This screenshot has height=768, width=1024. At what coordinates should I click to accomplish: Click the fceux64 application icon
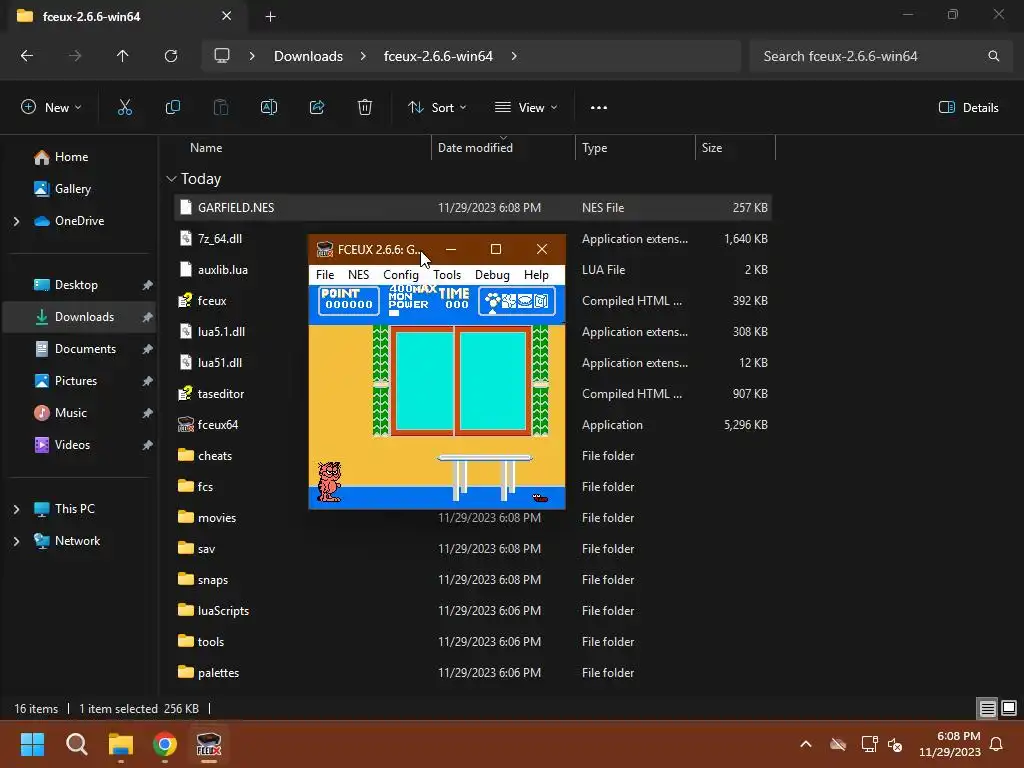(185, 424)
